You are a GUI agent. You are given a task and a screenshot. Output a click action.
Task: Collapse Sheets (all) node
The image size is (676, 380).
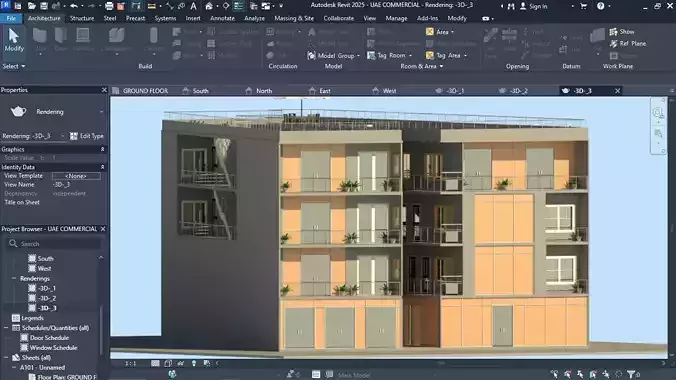click(6, 358)
